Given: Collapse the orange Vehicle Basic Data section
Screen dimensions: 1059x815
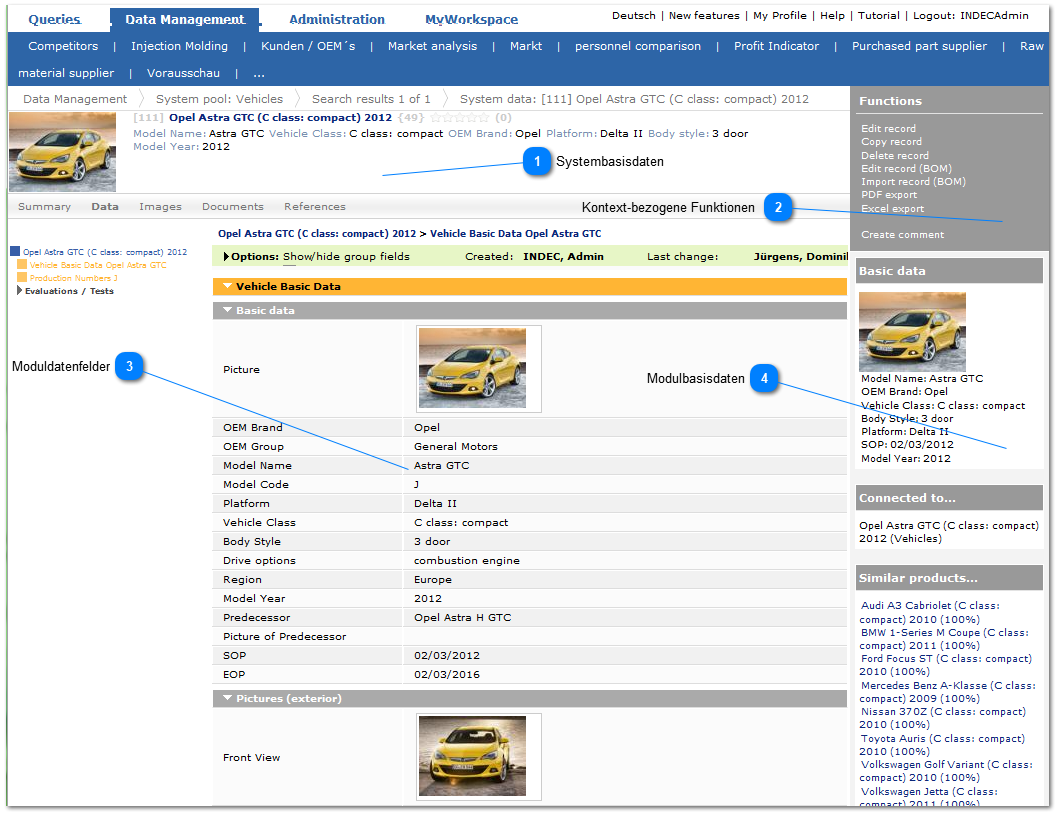Looking at the screenshot, I should 228,286.
